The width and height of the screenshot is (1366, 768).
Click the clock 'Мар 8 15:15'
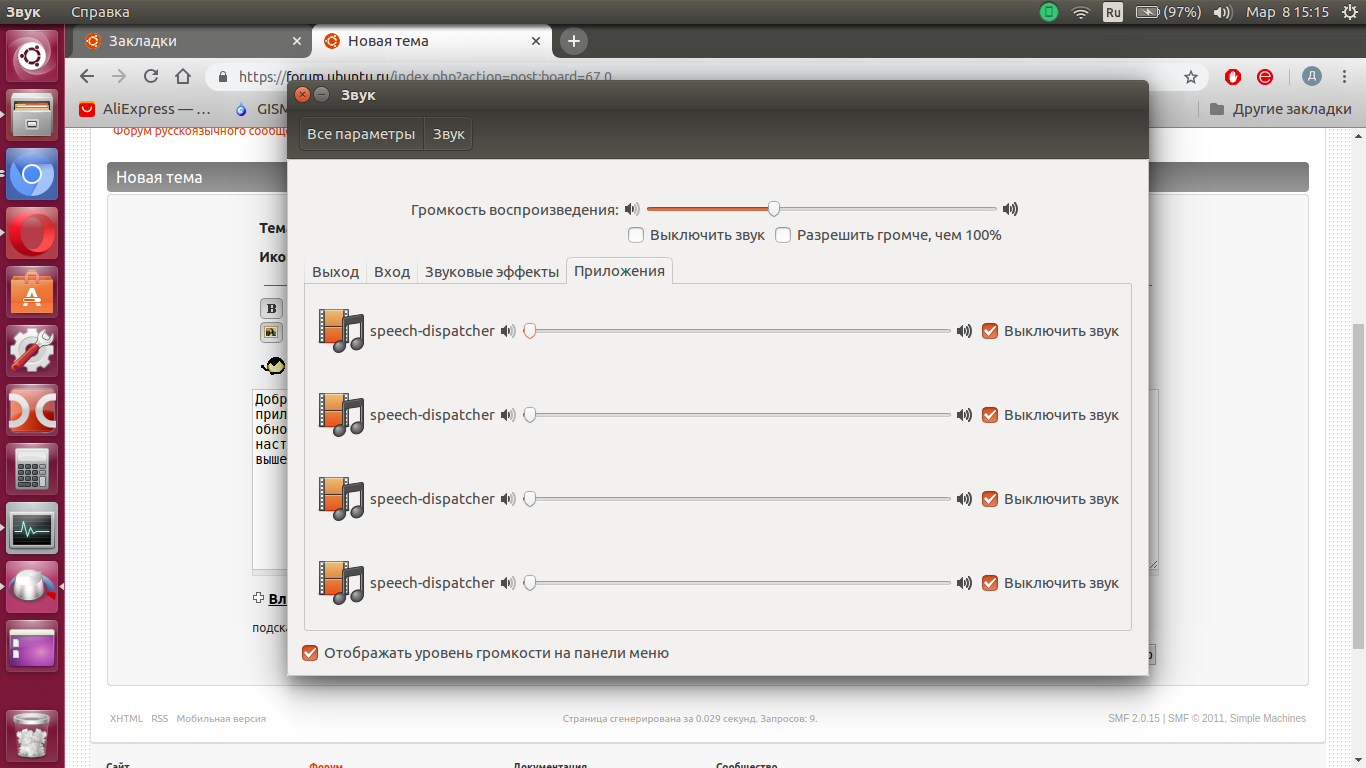point(1287,12)
